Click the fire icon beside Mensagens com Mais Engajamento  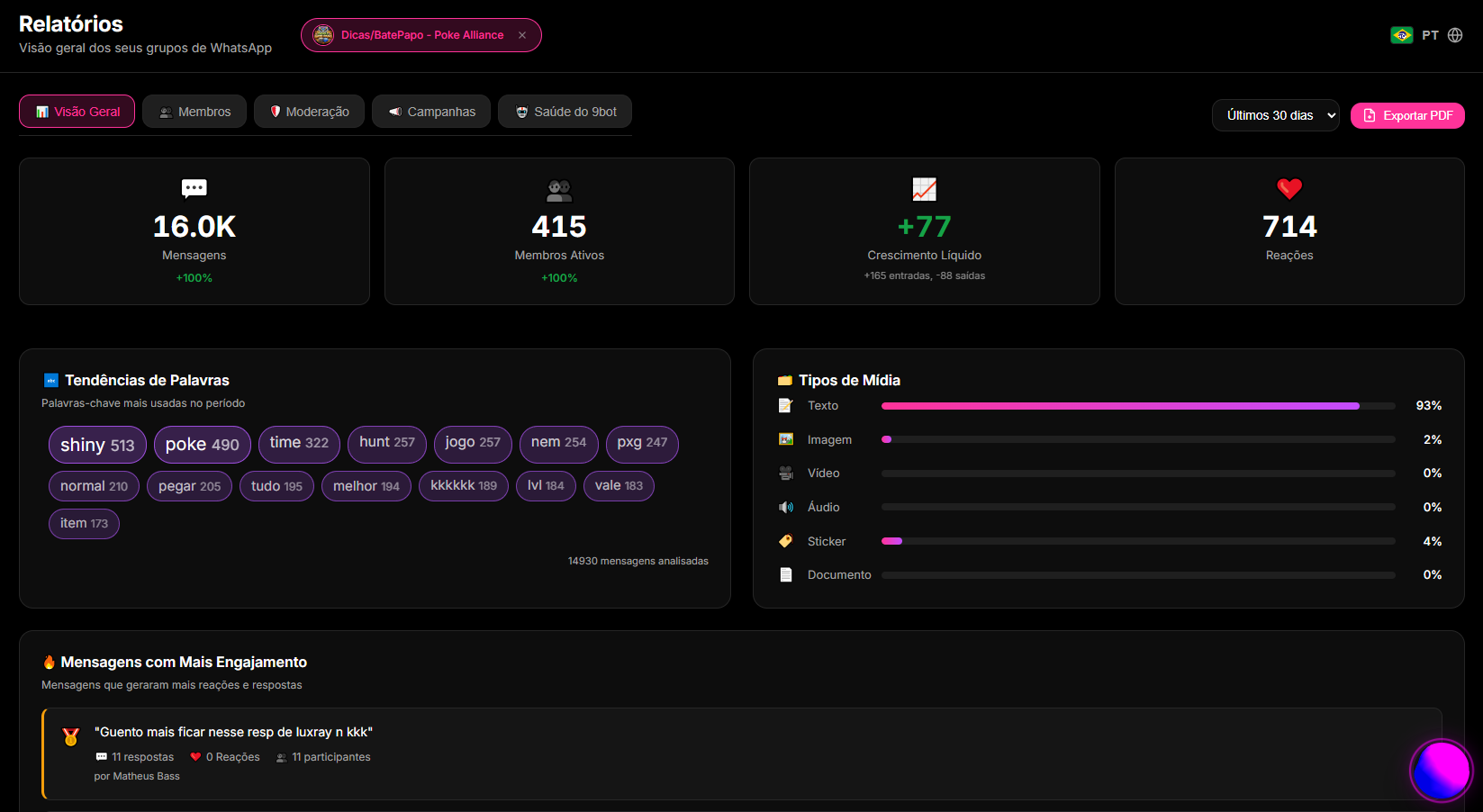click(50, 662)
